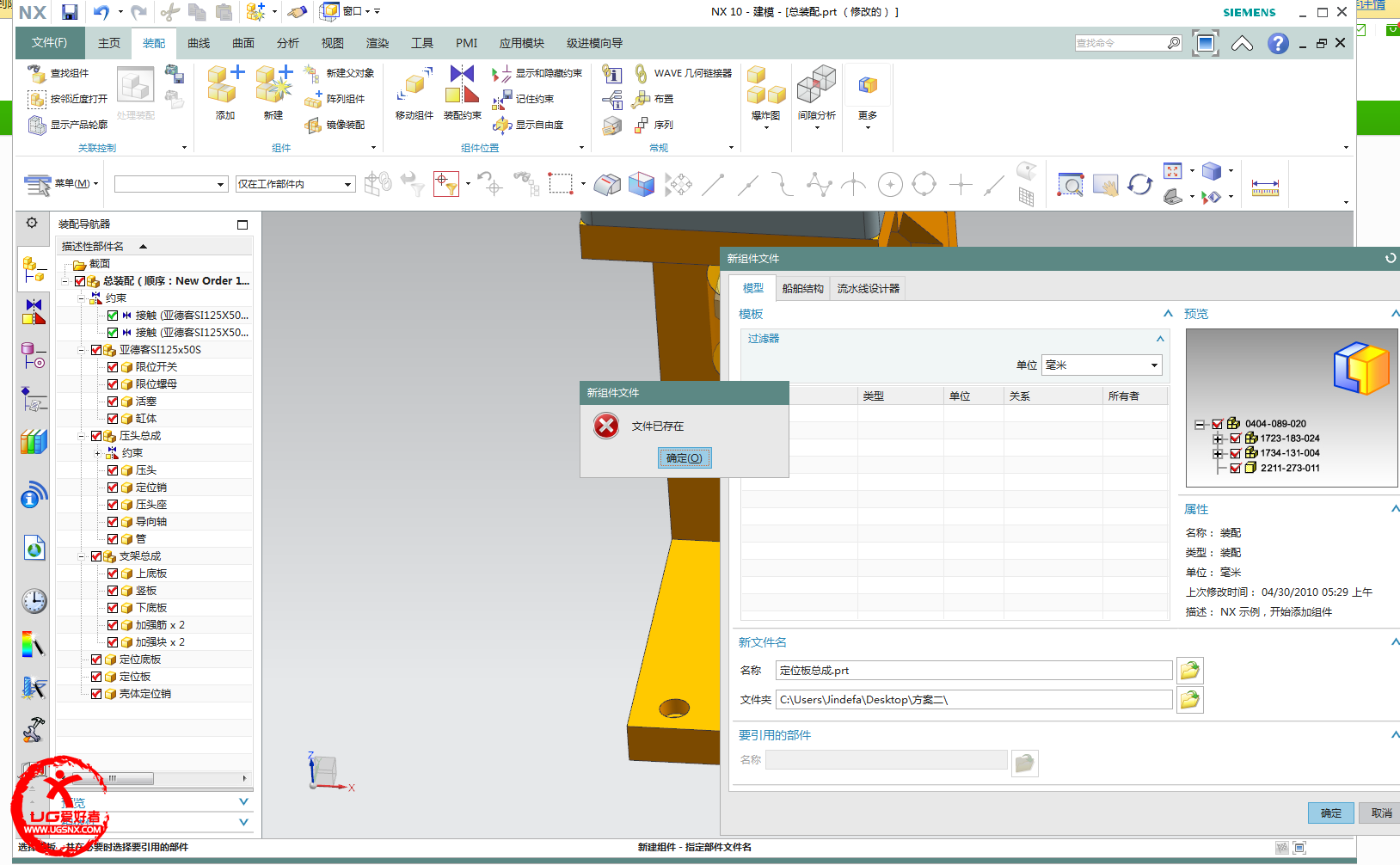Open the Clearance Analysis icon
Screen dimensions: 1400x865
[x=816, y=84]
